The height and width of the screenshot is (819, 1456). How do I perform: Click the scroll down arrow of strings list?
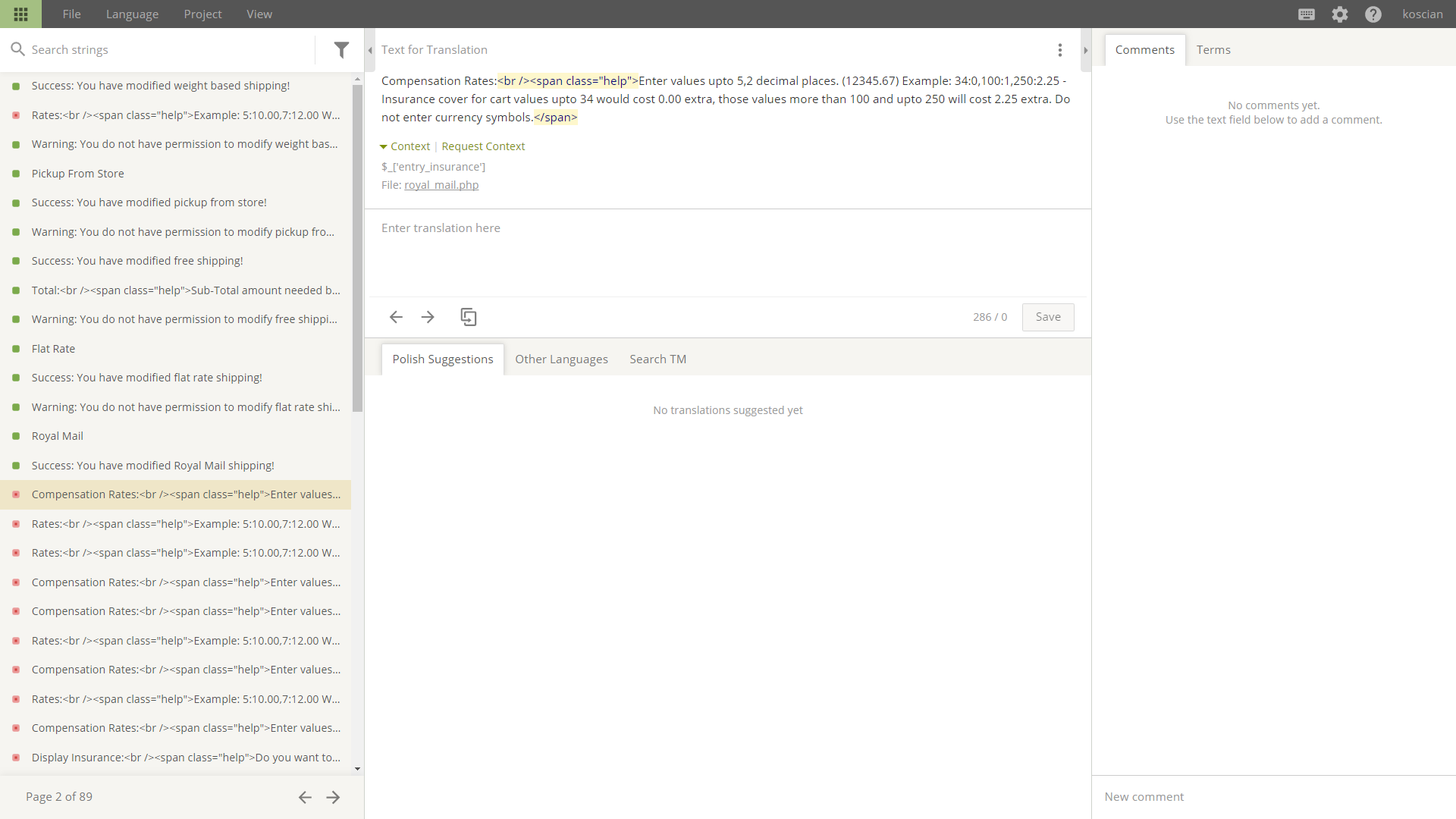tap(357, 769)
